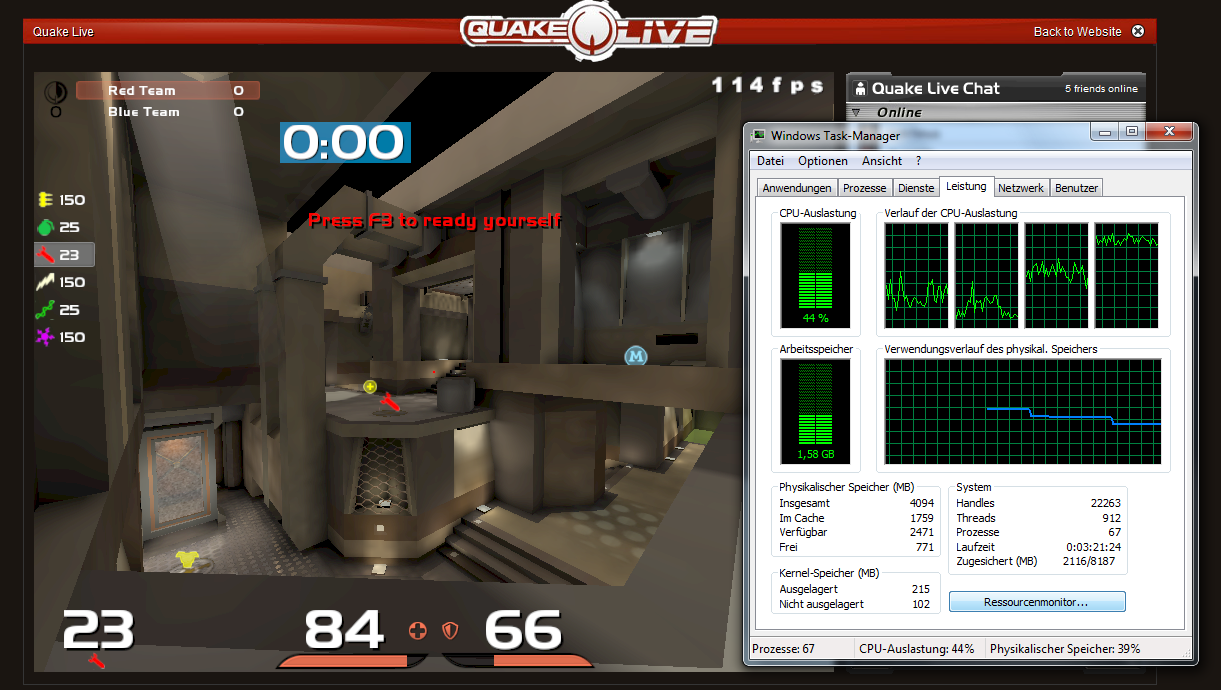Open the Datei menu in Task-Manager

(x=770, y=160)
